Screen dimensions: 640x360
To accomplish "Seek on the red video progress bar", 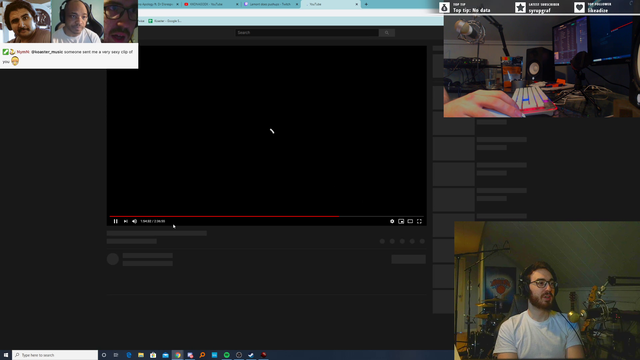I will [x=267, y=216].
